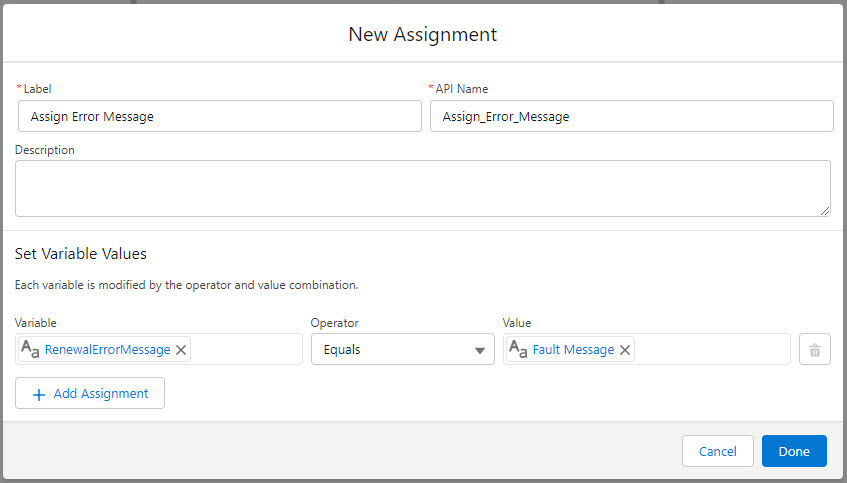Confirm the assignment with Done

point(793,451)
